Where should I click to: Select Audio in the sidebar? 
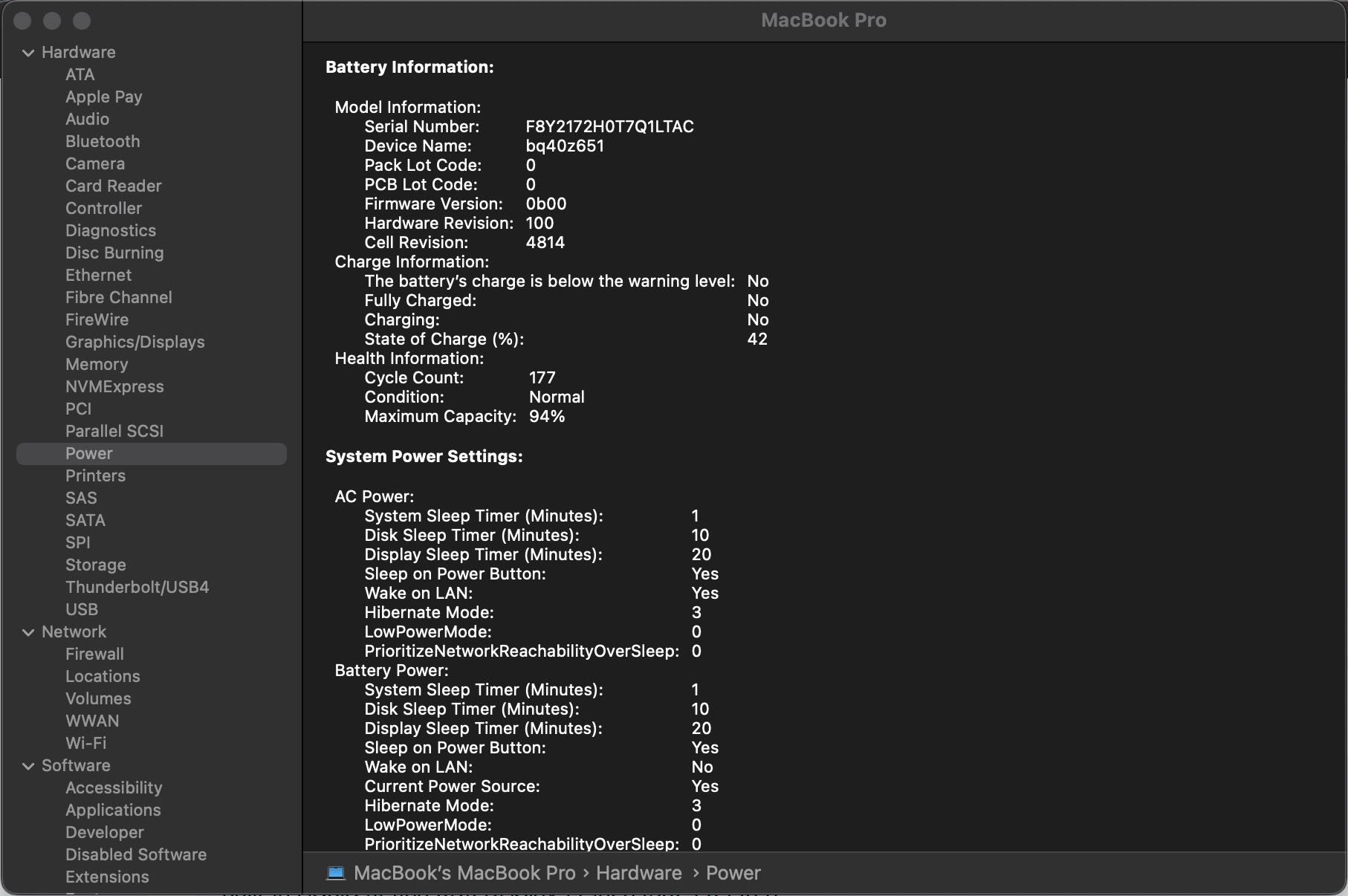point(87,120)
